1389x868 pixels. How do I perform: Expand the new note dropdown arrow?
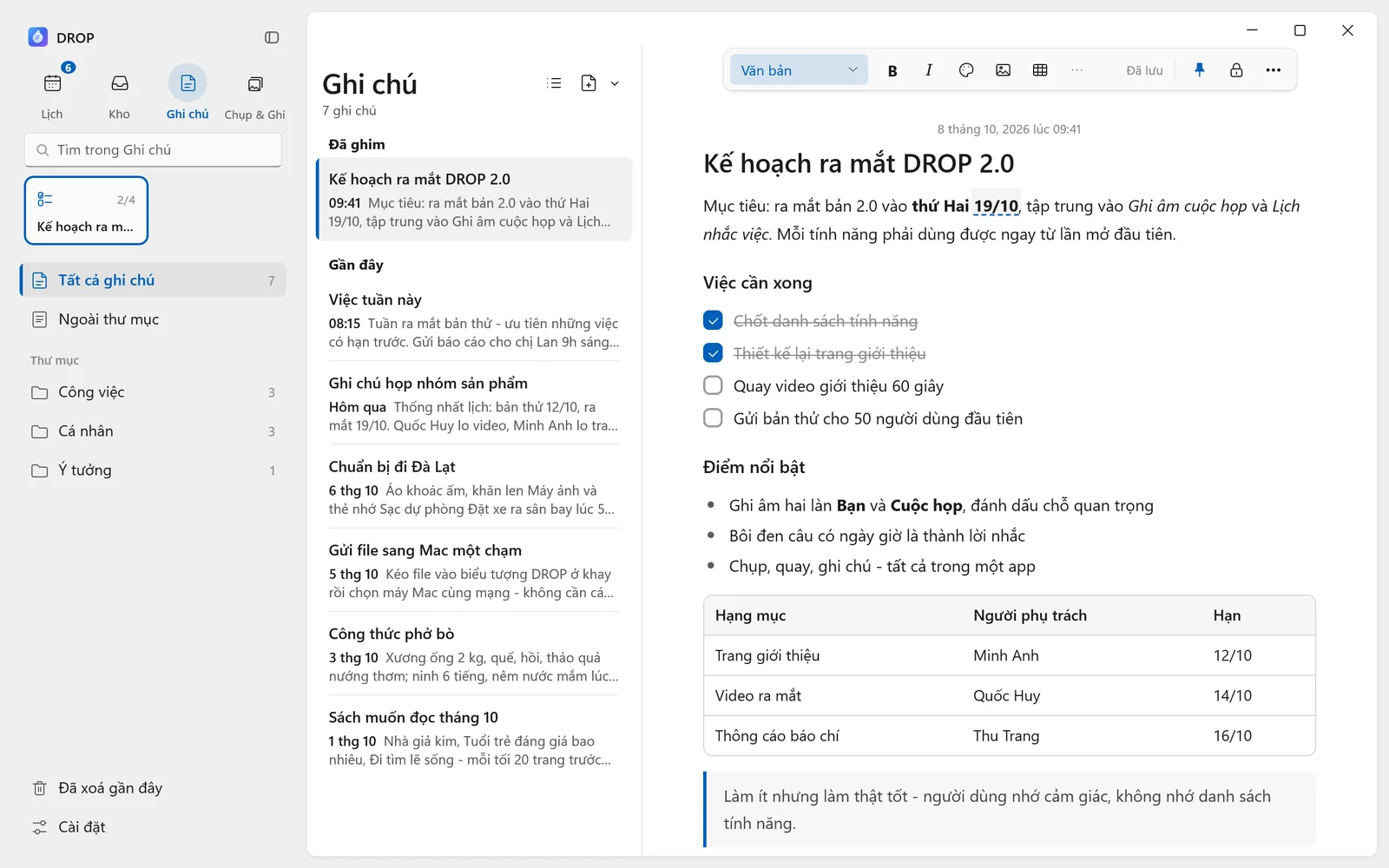[x=615, y=83]
